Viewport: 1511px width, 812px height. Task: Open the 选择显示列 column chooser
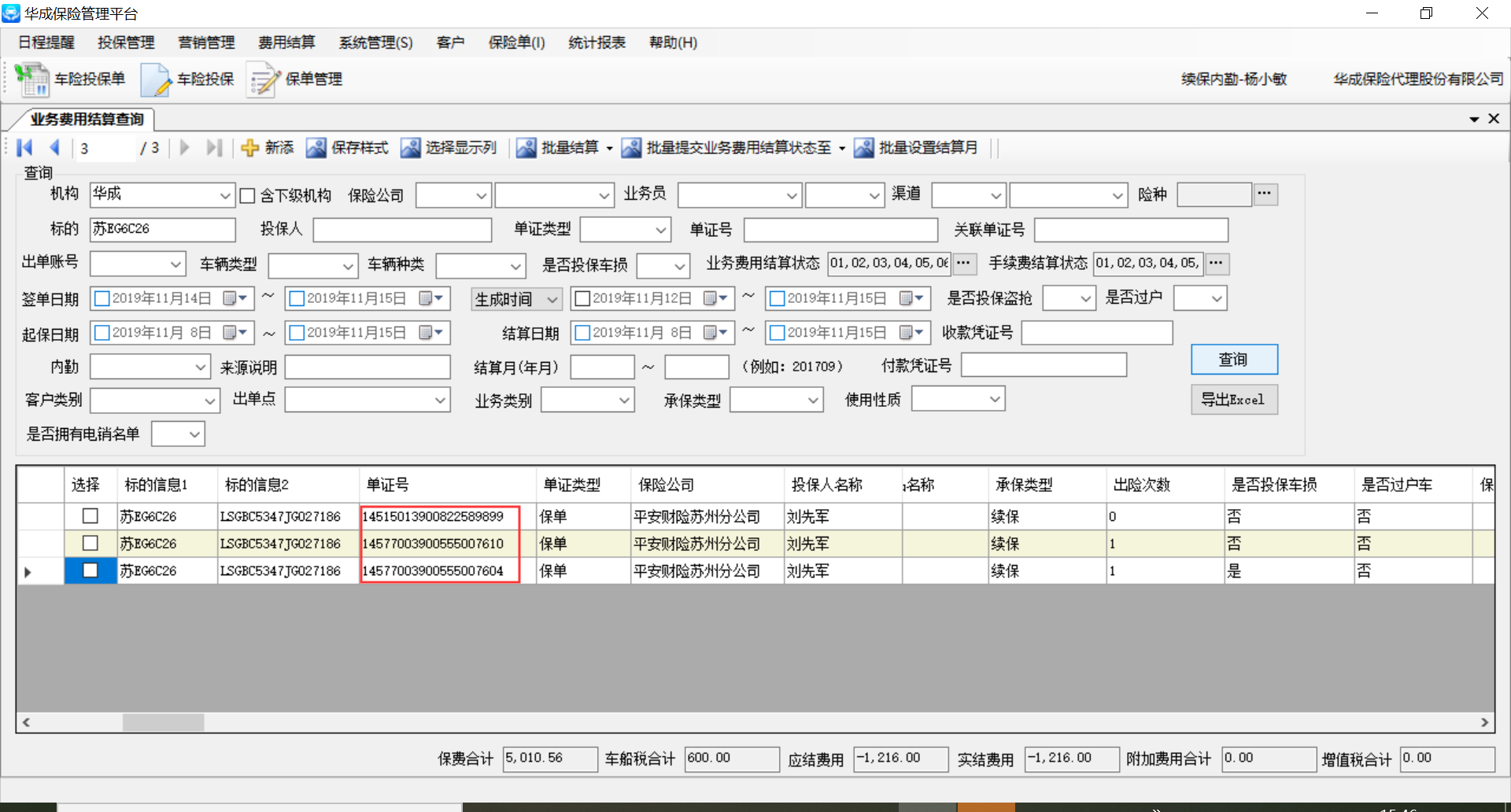[410, 148]
